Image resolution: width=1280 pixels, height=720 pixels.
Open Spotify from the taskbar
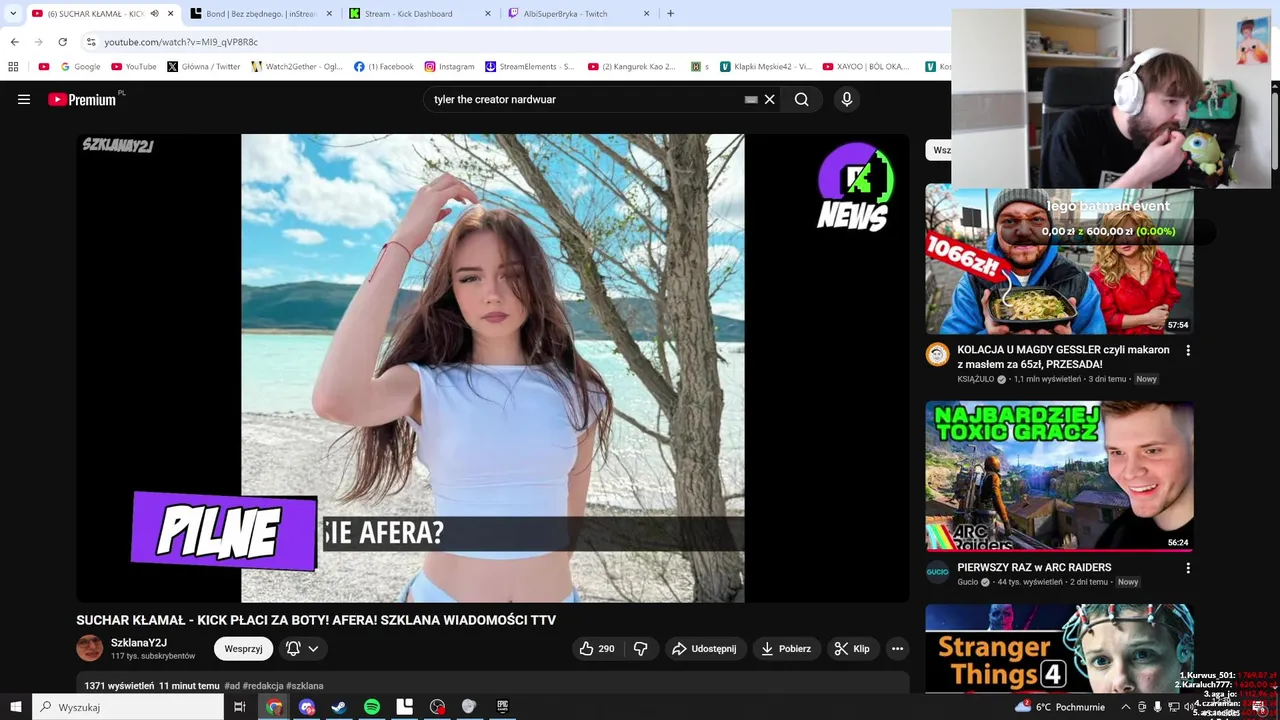pos(372,707)
